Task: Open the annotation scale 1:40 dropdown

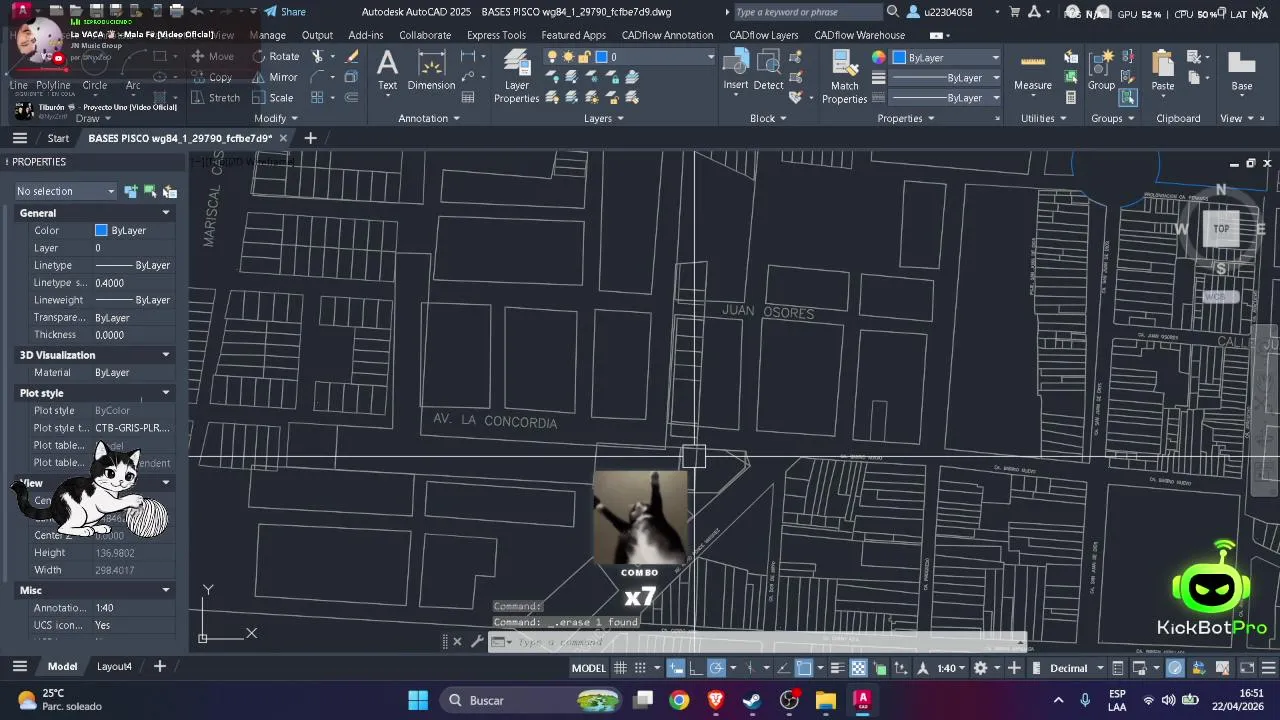Action: [951, 668]
